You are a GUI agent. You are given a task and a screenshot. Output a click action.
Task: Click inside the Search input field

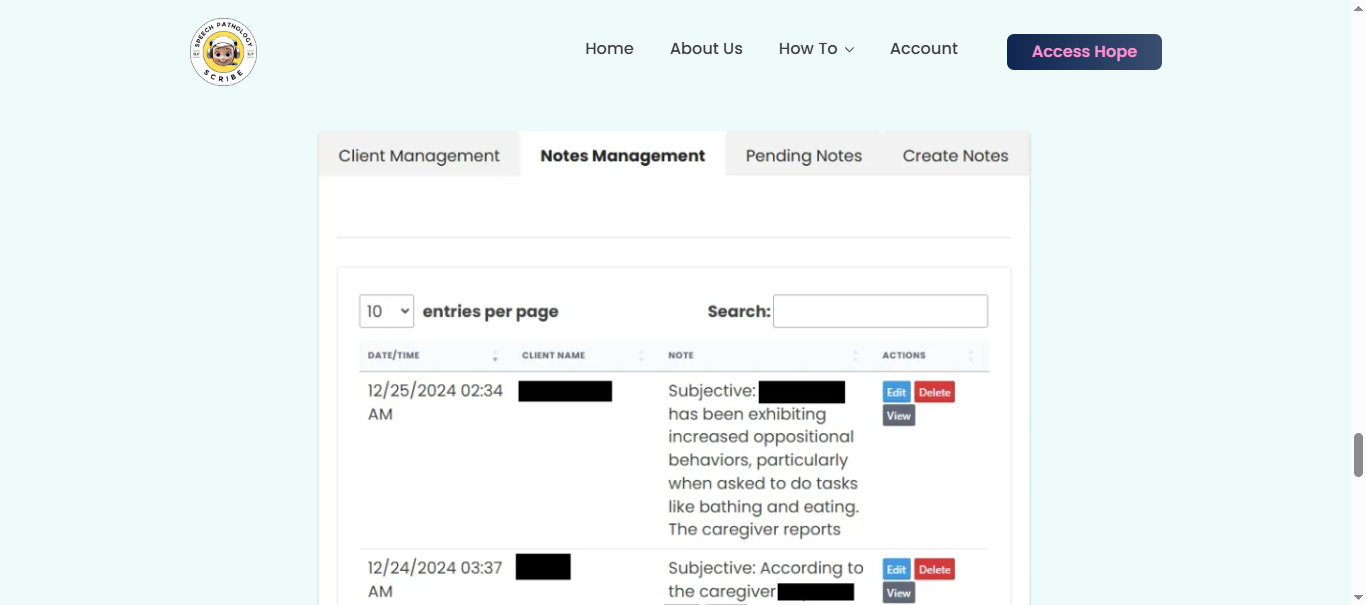(x=880, y=311)
